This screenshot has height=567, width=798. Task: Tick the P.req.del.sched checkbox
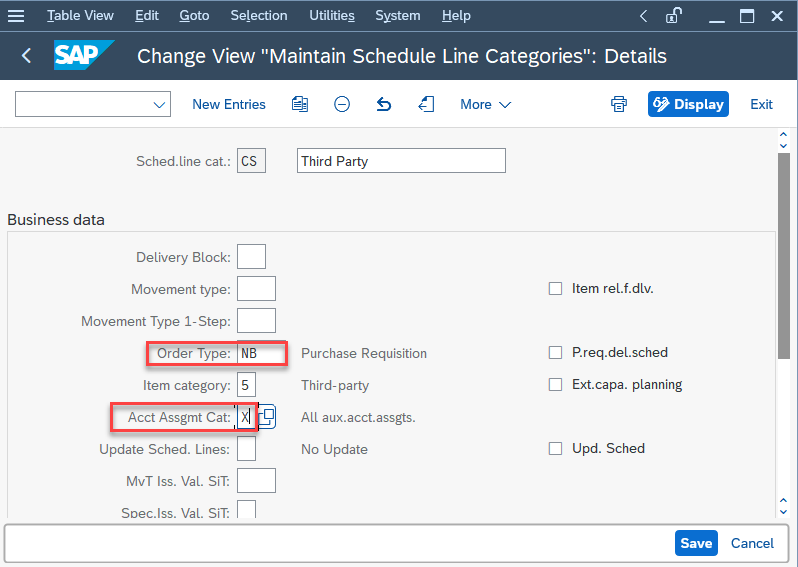[555, 353]
